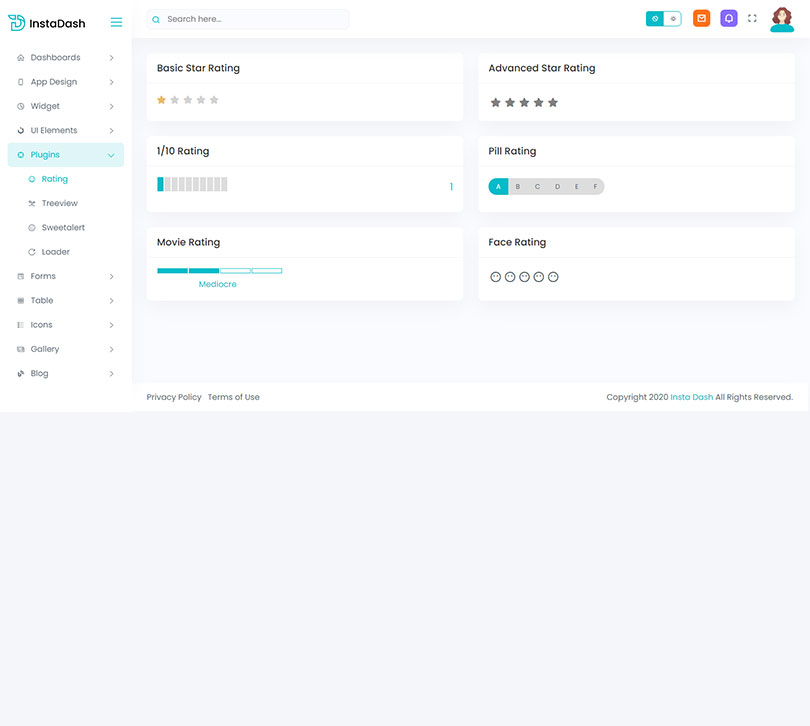810x726 pixels.
Task: Expand the UI Elements section
Action: 65,131
